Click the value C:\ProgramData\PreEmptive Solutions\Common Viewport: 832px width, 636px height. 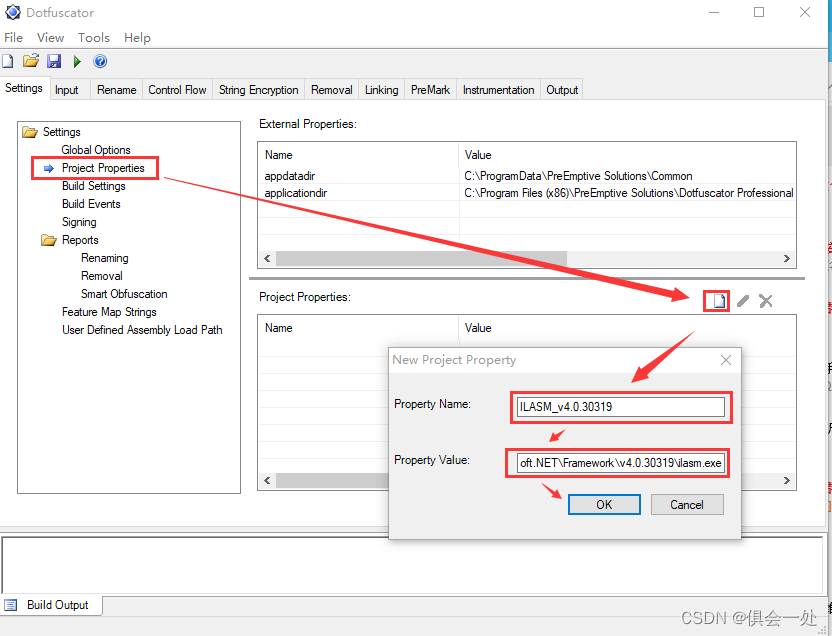pyautogui.click(x=578, y=176)
